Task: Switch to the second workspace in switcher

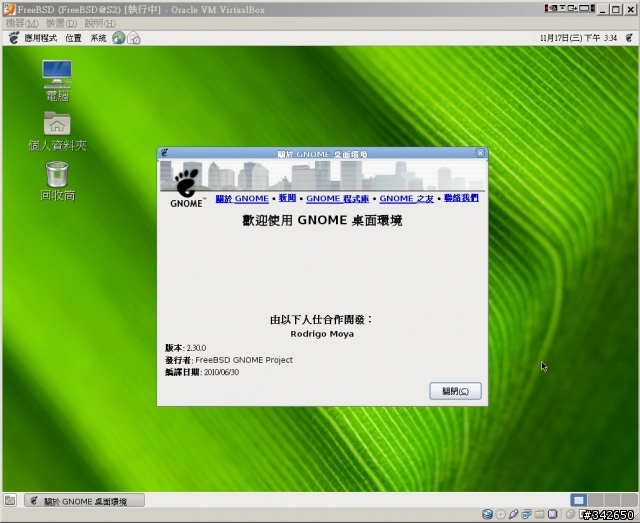Action: click(596, 500)
